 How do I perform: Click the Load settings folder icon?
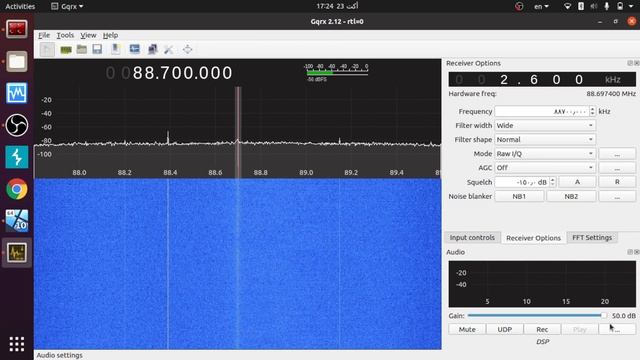tap(82, 49)
